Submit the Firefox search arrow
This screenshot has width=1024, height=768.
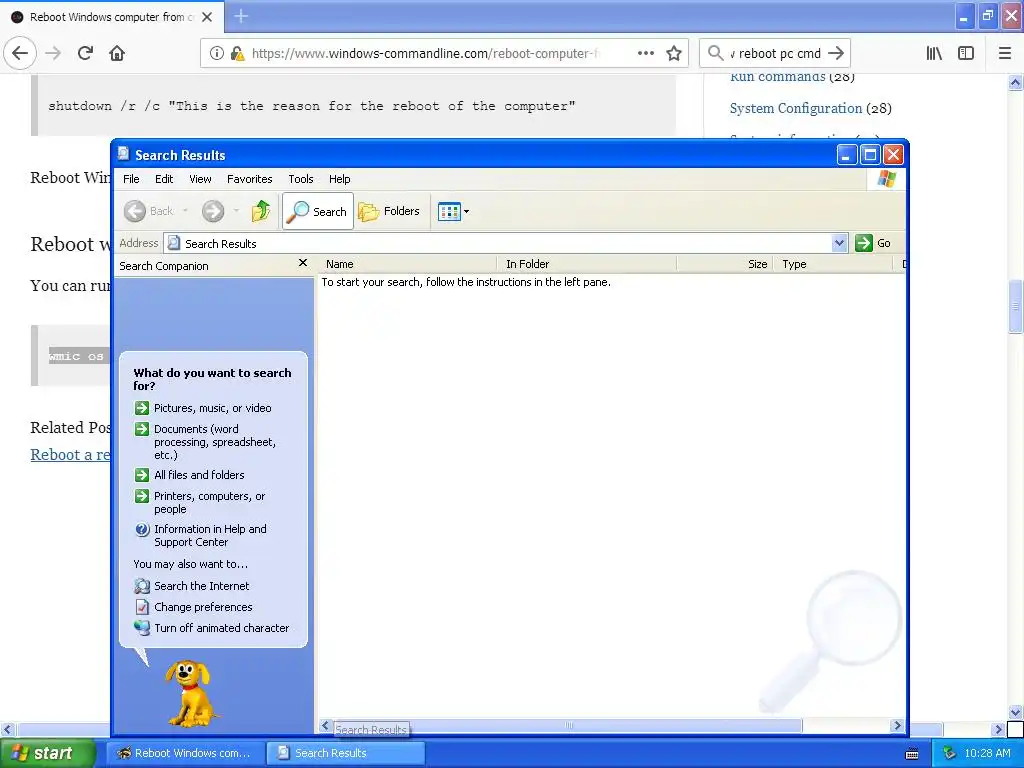pyautogui.click(x=836, y=53)
